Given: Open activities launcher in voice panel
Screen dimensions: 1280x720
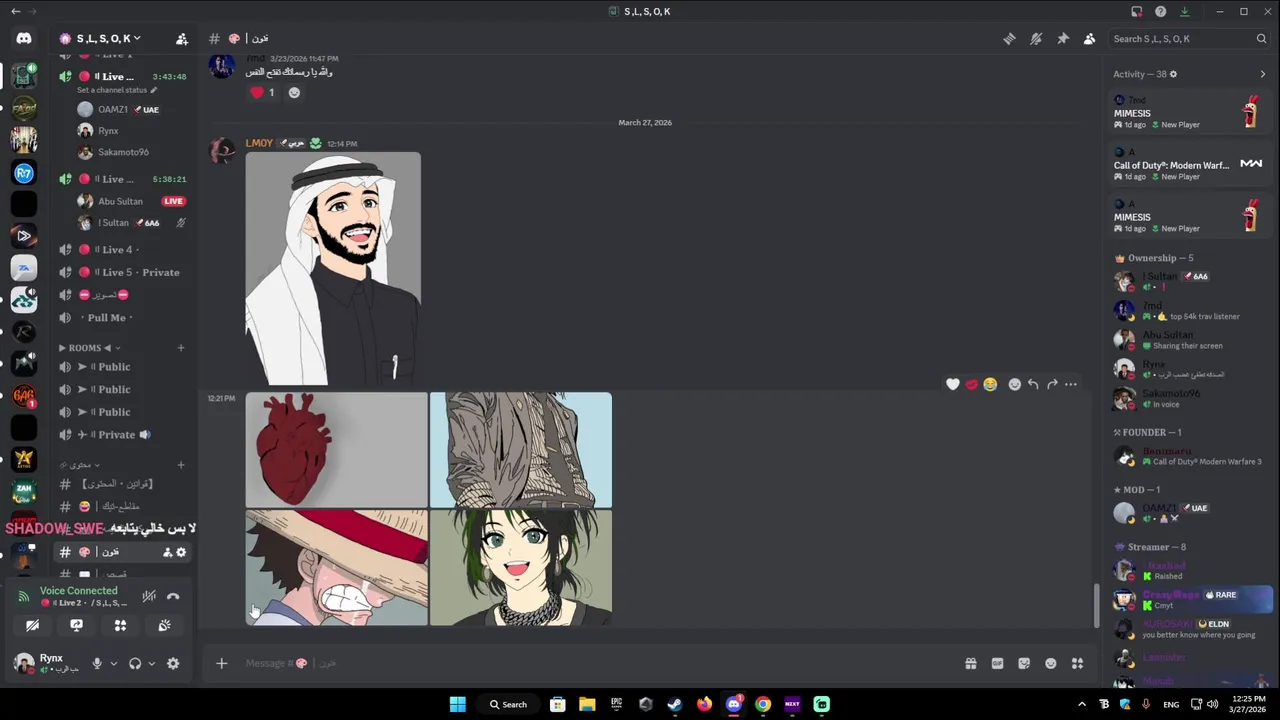Looking at the screenshot, I should click(120, 625).
